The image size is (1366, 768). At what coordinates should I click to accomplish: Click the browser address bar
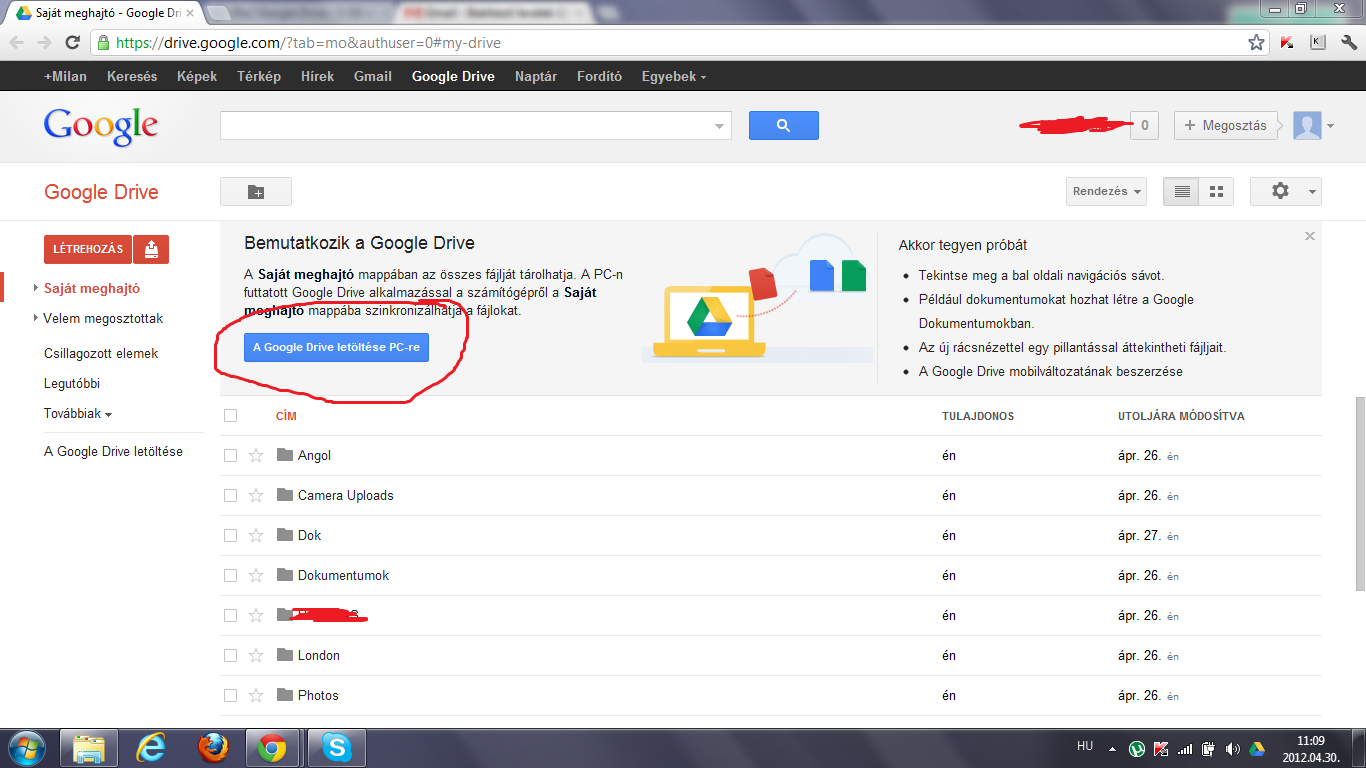pos(680,43)
